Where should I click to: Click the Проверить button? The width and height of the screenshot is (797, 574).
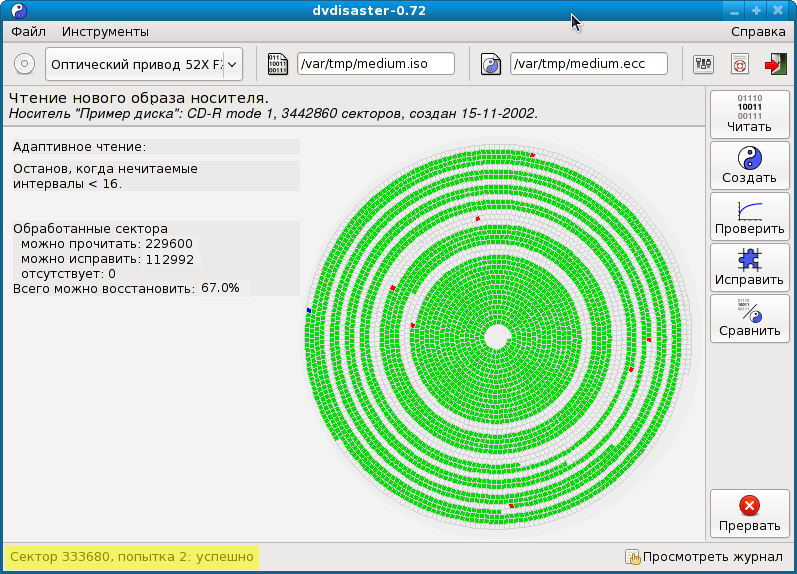[x=750, y=217]
